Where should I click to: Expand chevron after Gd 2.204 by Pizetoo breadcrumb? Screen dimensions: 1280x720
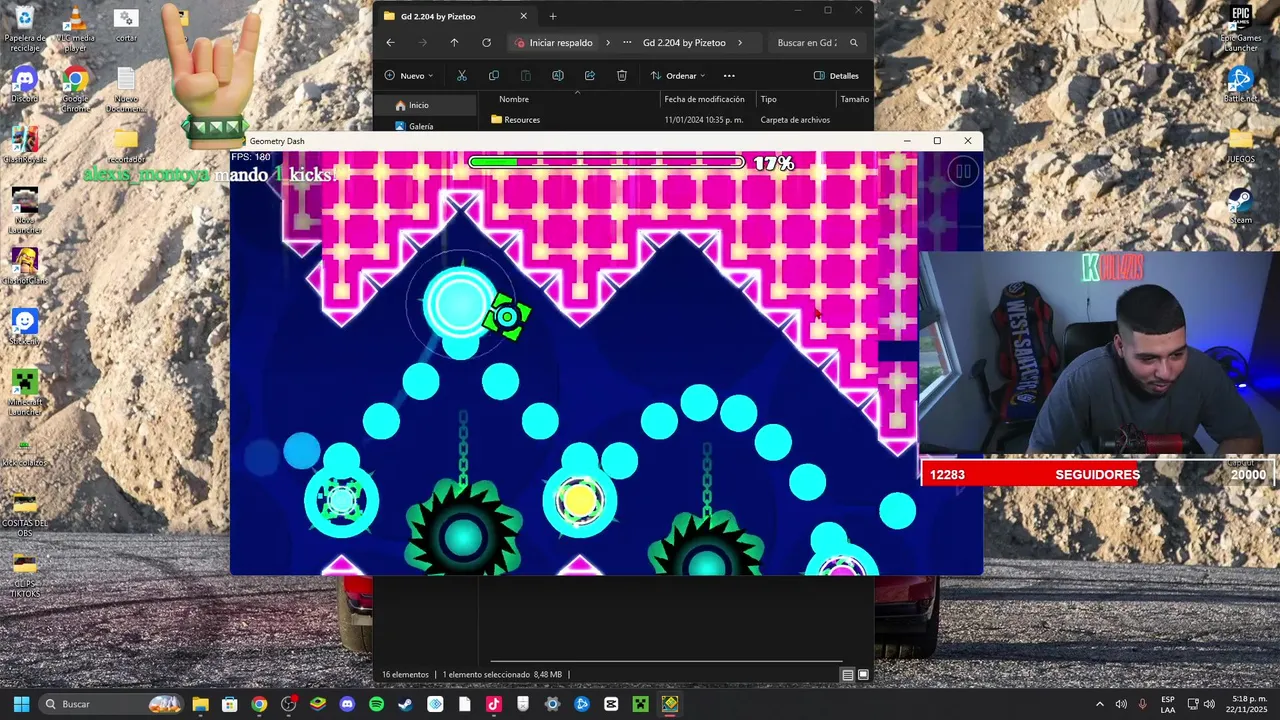740,43
